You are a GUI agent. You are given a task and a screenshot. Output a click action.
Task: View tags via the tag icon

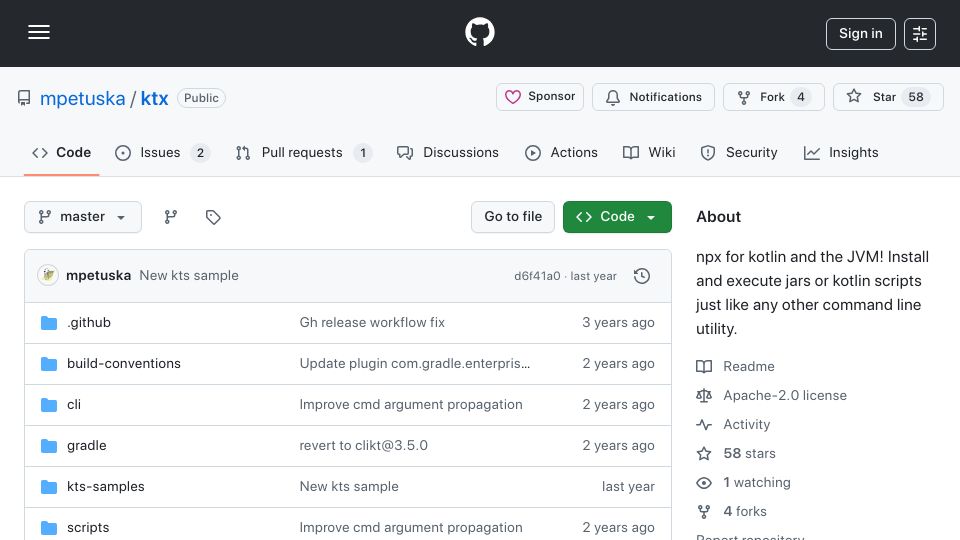click(x=213, y=217)
